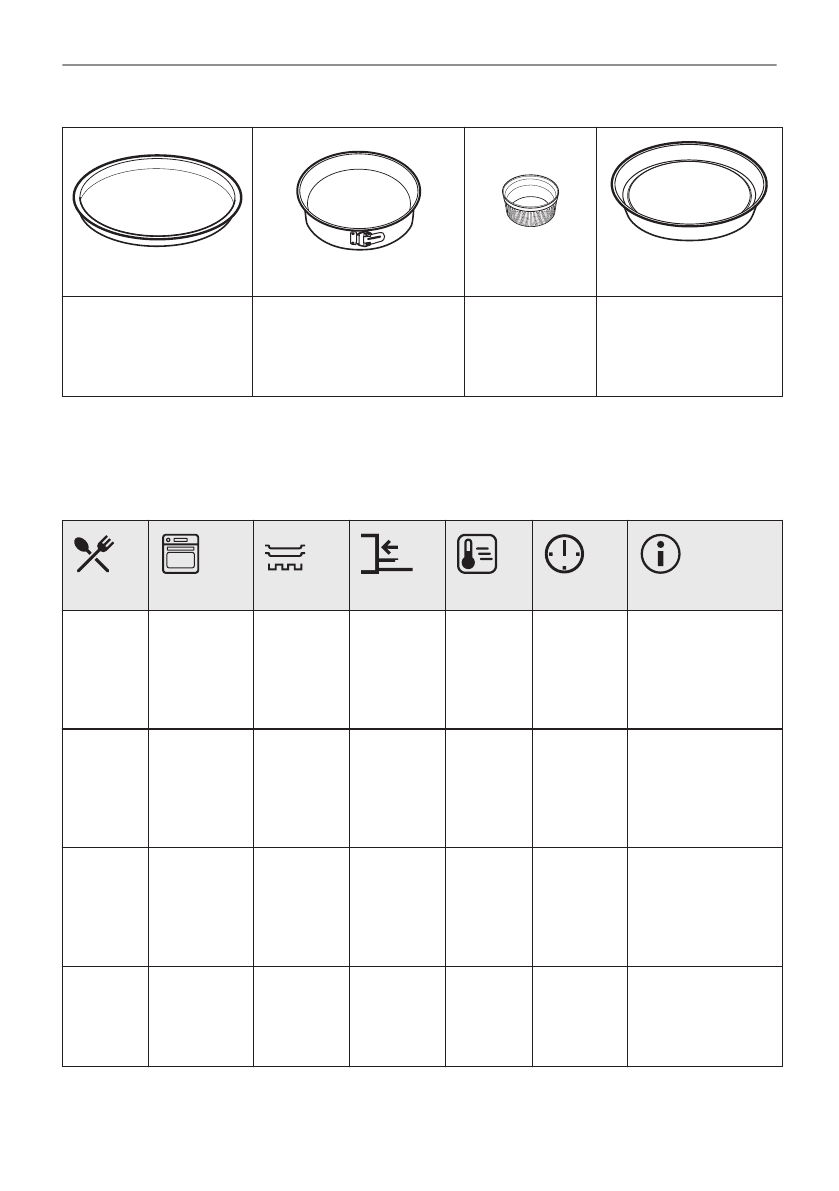Select the springform cake tin with clasp
Image resolution: width=839 pixels, height=1191 pixels.
[358, 201]
